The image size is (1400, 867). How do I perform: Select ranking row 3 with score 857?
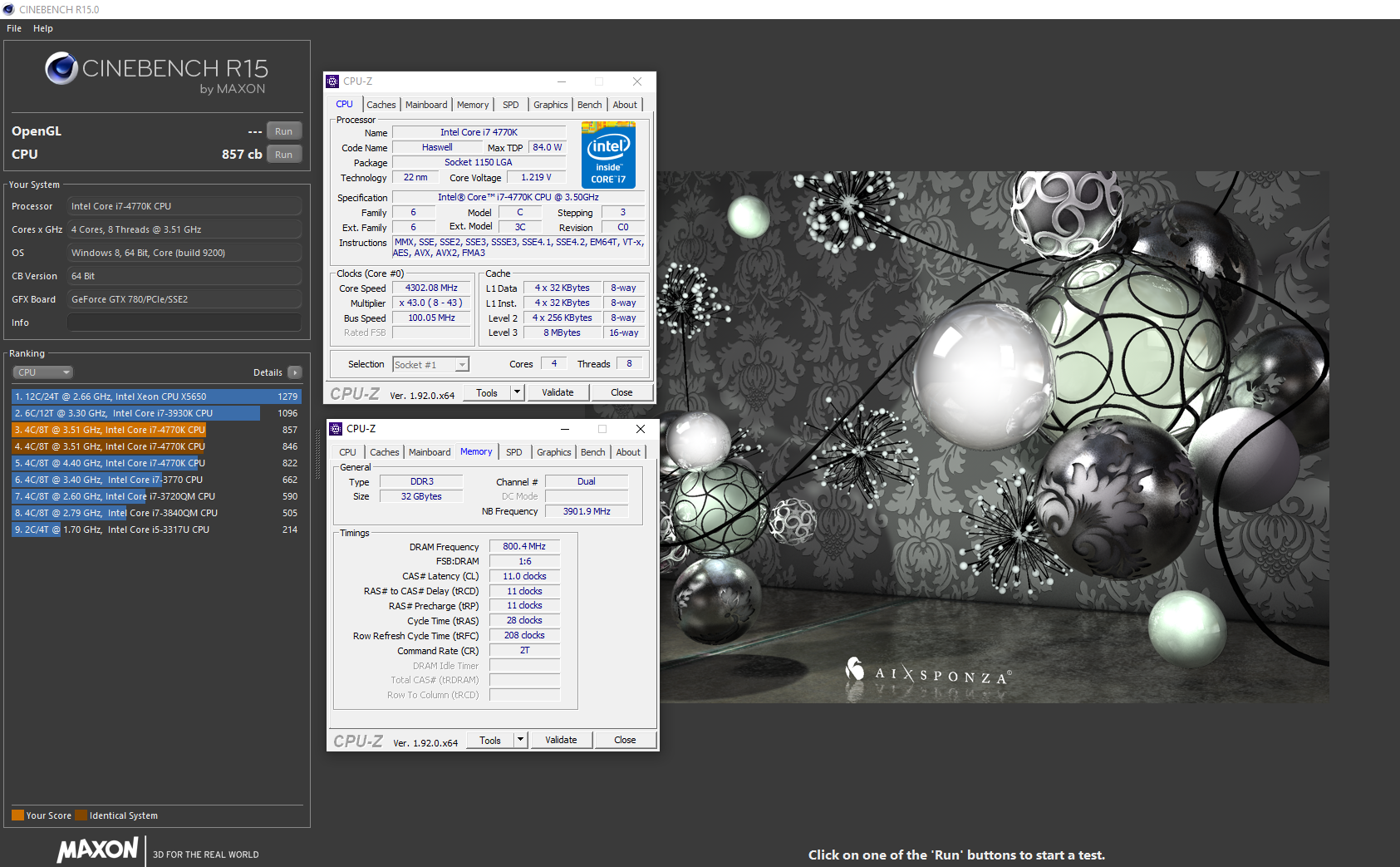[156, 430]
